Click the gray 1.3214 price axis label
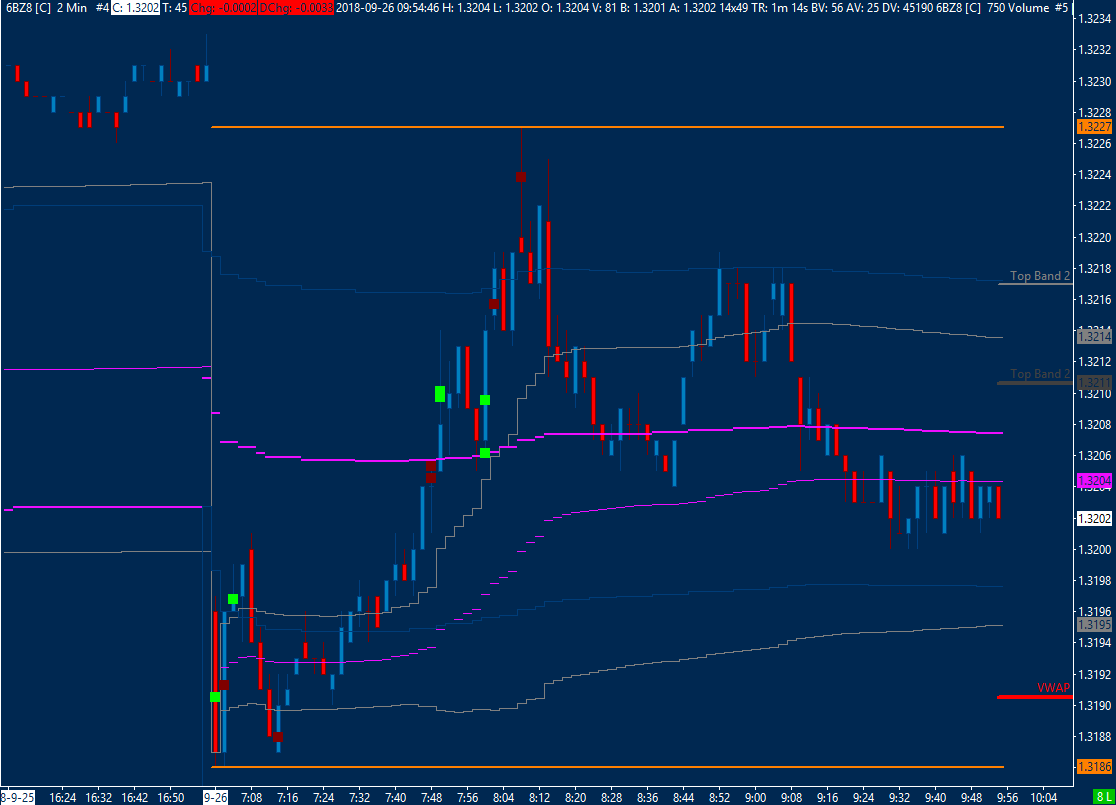This screenshot has width=1116, height=805. pyautogui.click(x=1095, y=336)
